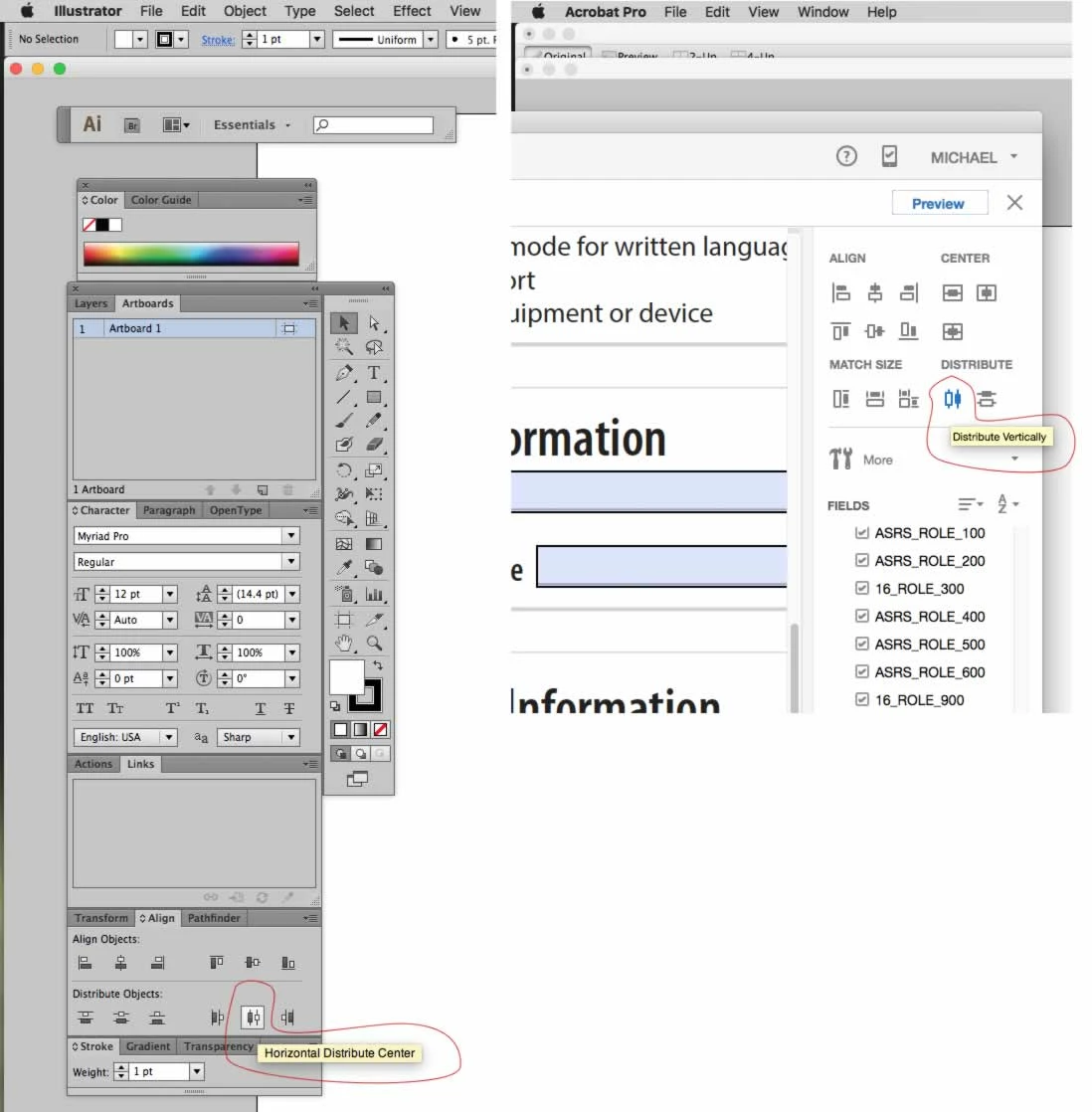
Task: Click Vertical Align Top in Align panel
Action: [x=216, y=963]
